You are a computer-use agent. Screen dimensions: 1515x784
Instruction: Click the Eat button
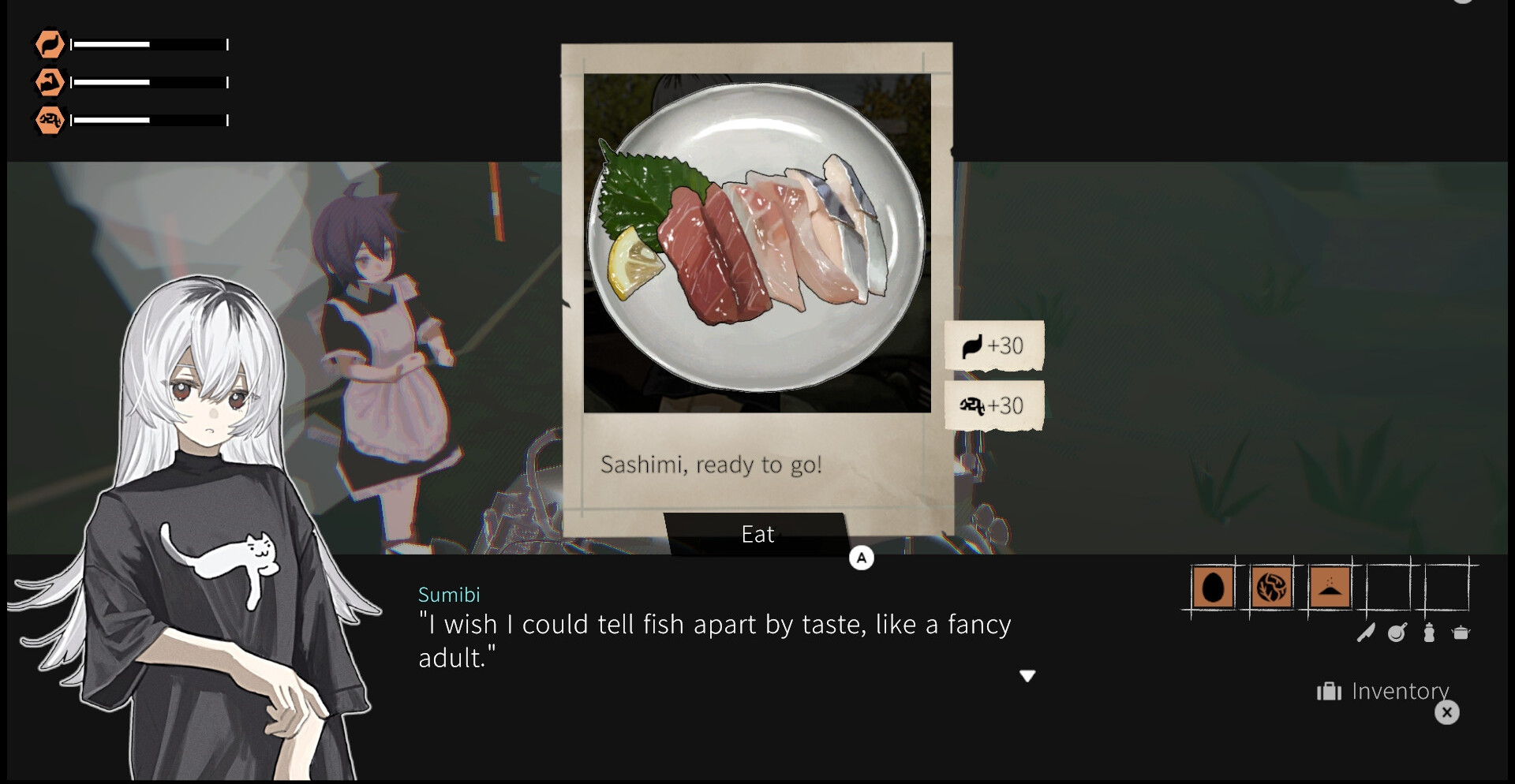(757, 534)
